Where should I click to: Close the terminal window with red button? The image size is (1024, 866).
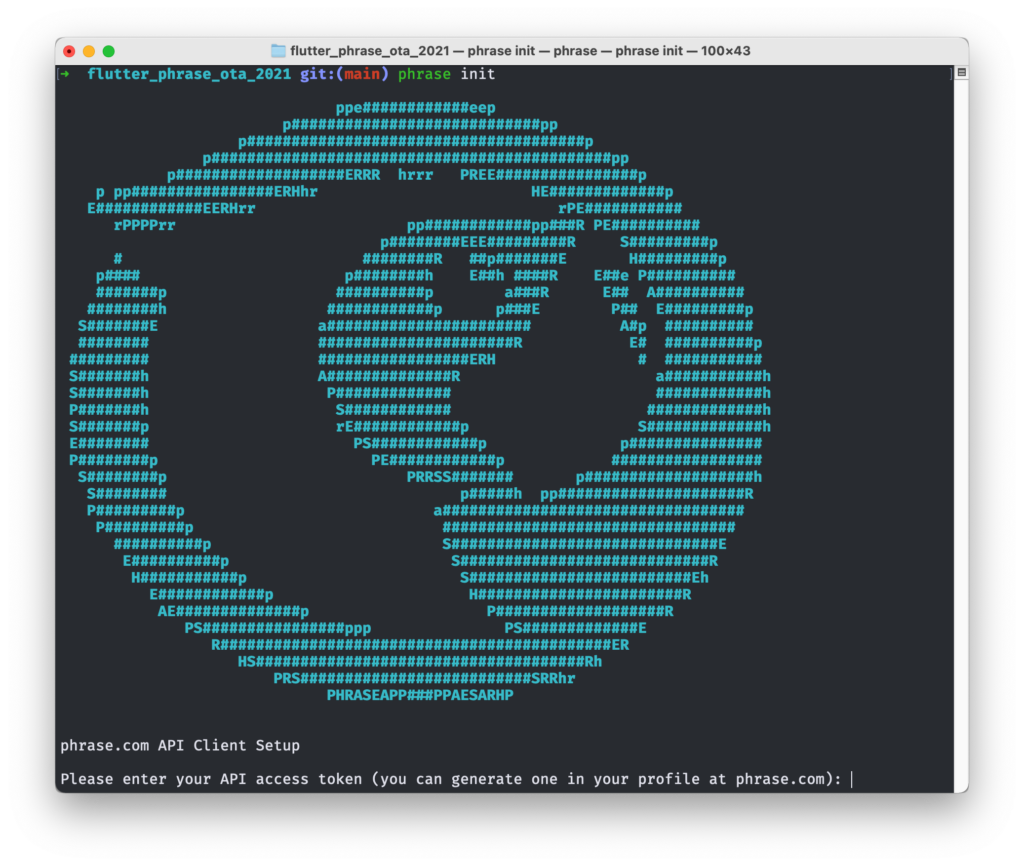pos(69,51)
